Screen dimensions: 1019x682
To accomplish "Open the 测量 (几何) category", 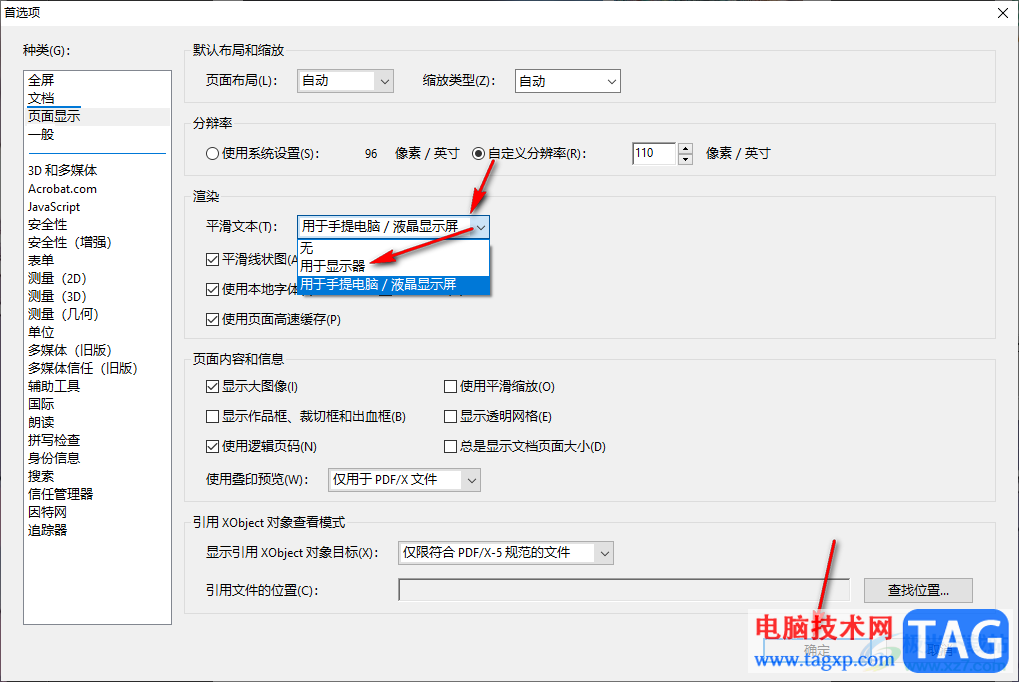I will click(63, 314).
